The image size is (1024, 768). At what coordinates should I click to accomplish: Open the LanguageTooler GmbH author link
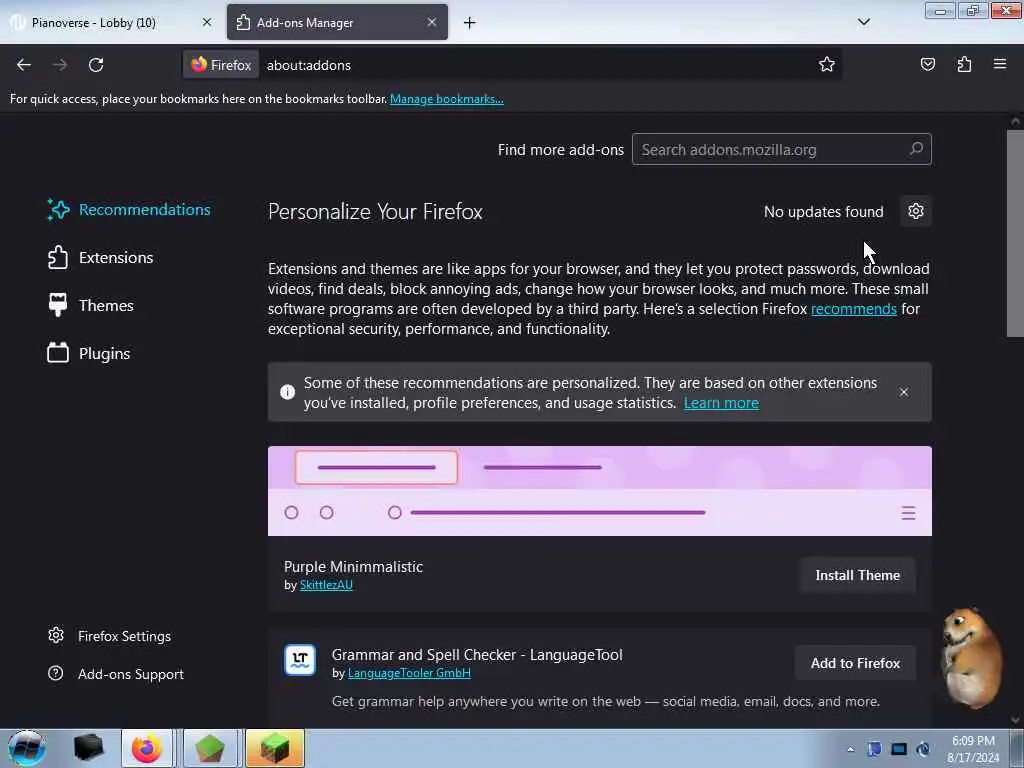pos(409,673)
